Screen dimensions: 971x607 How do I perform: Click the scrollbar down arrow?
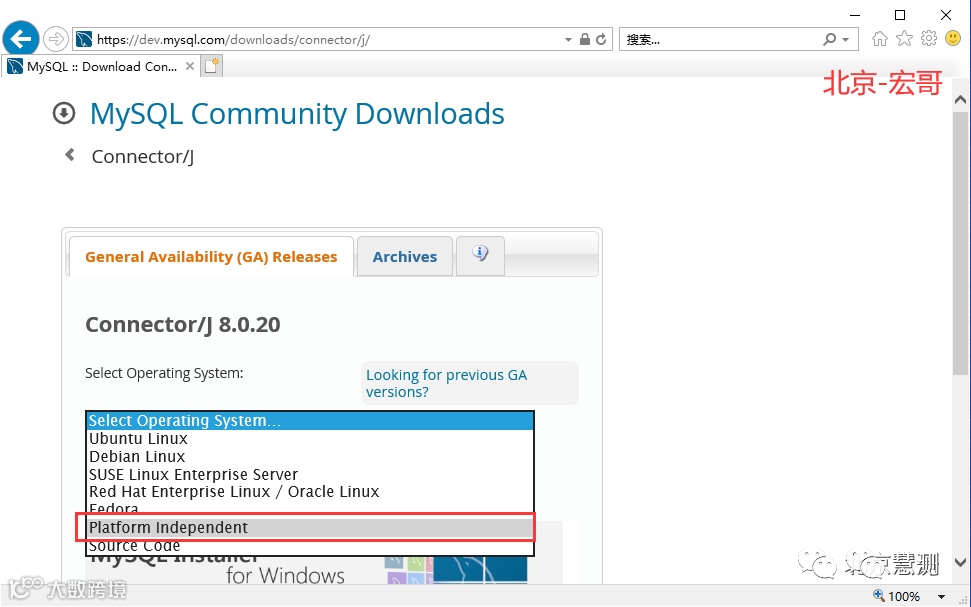coord(960,562)
